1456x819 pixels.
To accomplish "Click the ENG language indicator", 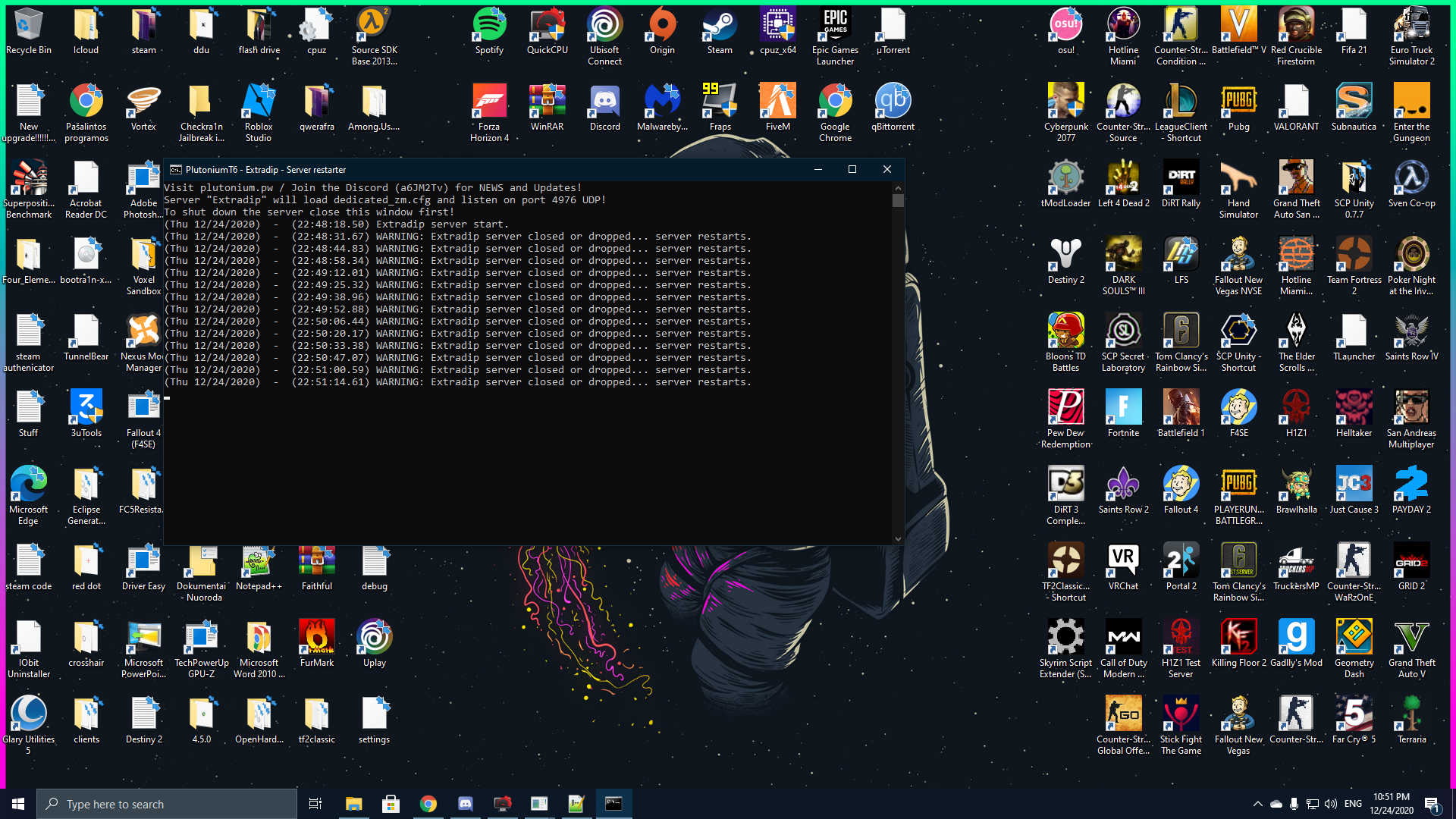I will [1353, 804].
